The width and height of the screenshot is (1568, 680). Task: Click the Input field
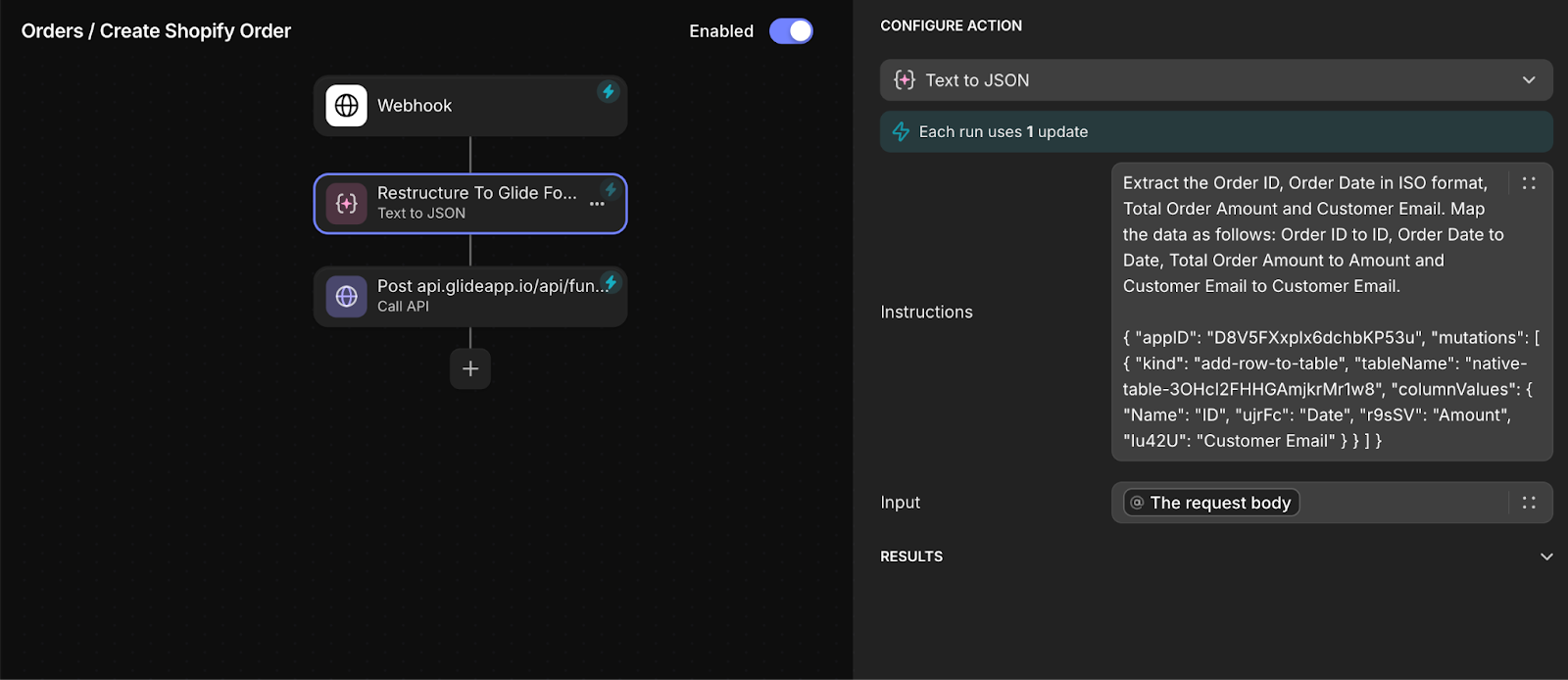point(1332,503)
